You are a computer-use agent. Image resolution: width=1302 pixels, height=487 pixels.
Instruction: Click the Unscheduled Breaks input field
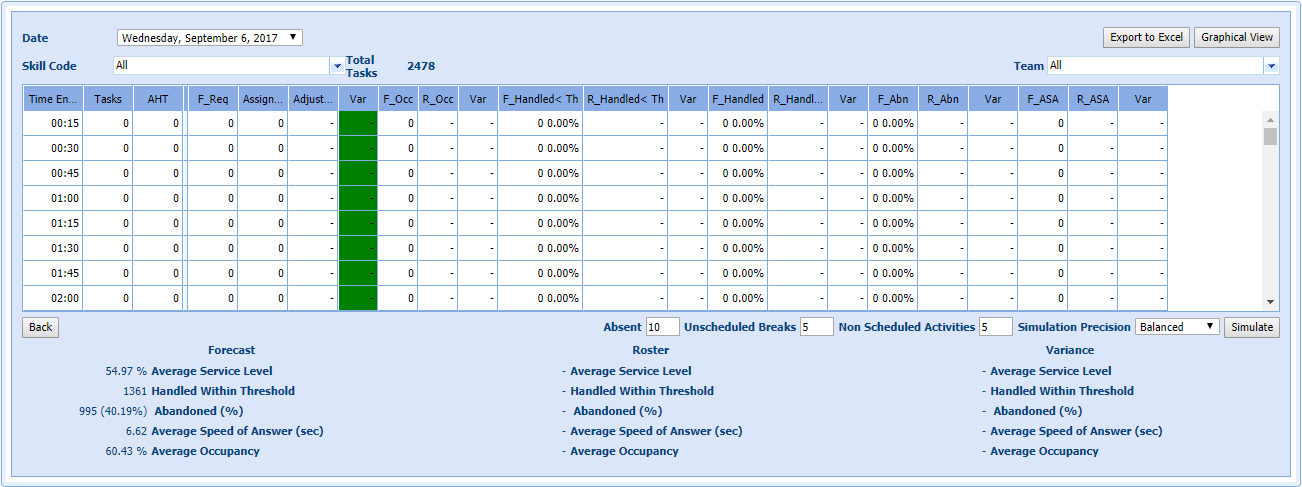click(816, 327)
